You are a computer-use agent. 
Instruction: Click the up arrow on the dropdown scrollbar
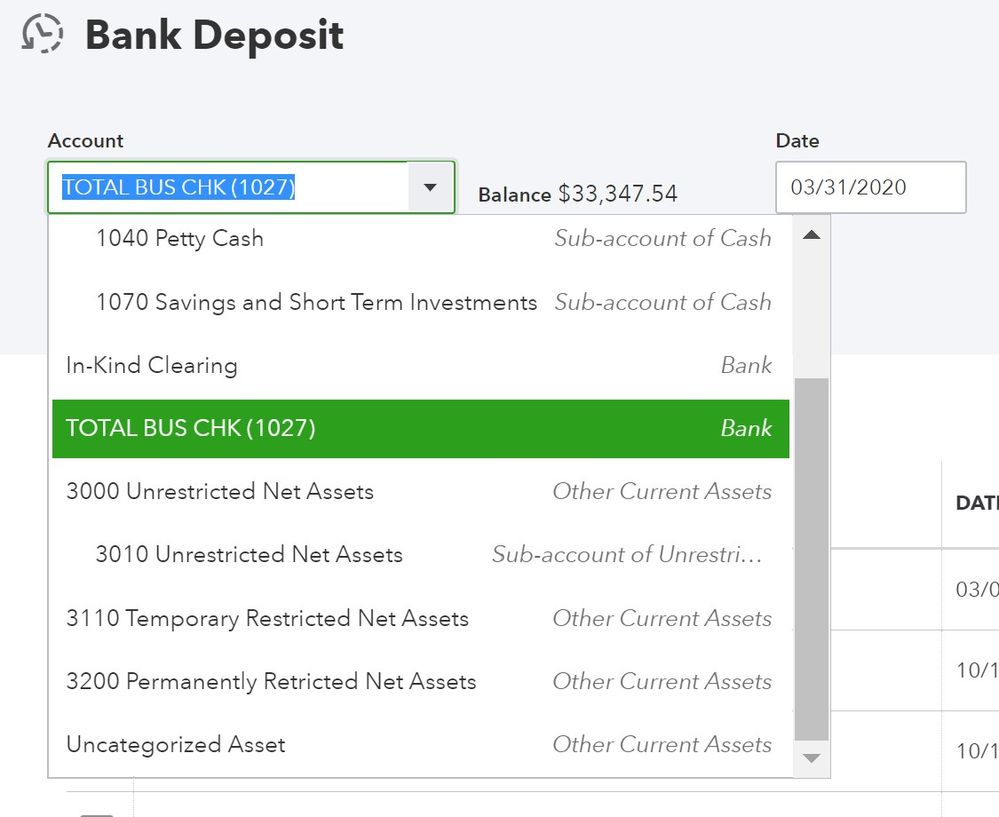811,234
